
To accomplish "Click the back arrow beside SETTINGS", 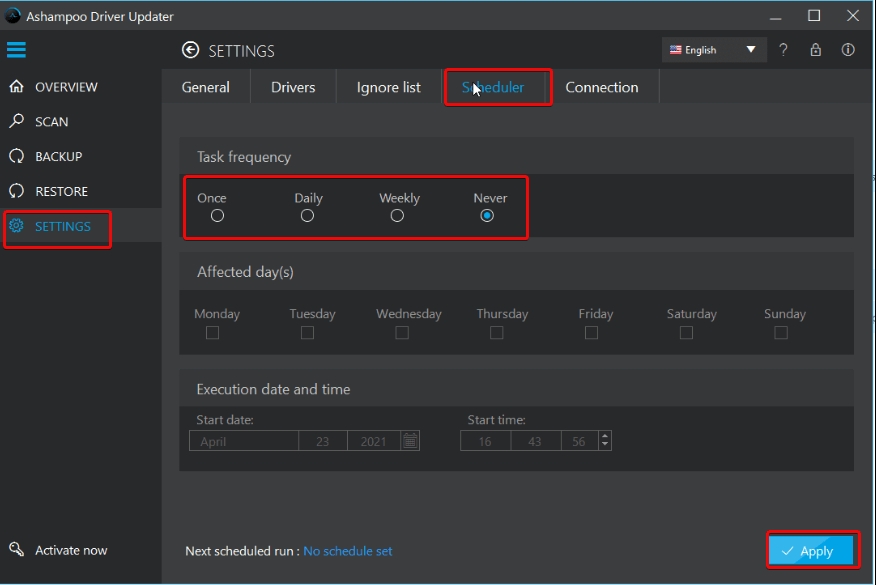I will click(190, 50).
